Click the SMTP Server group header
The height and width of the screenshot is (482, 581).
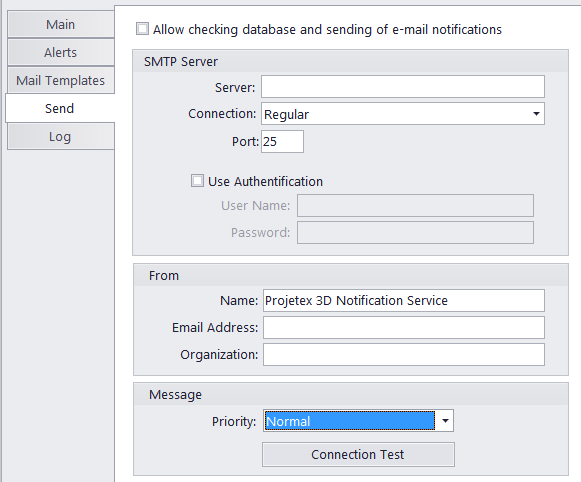(x=351, y=61)
